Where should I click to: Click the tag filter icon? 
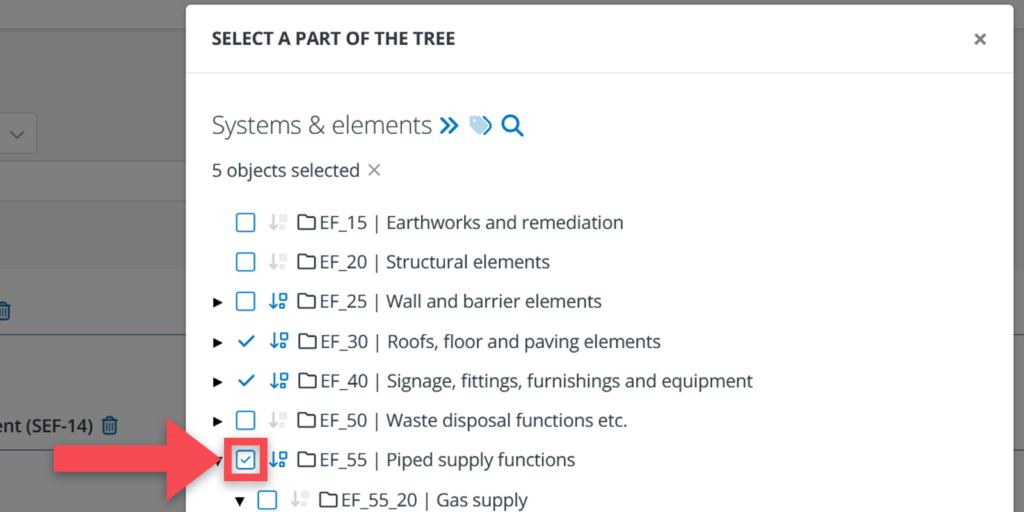(480, 126)
